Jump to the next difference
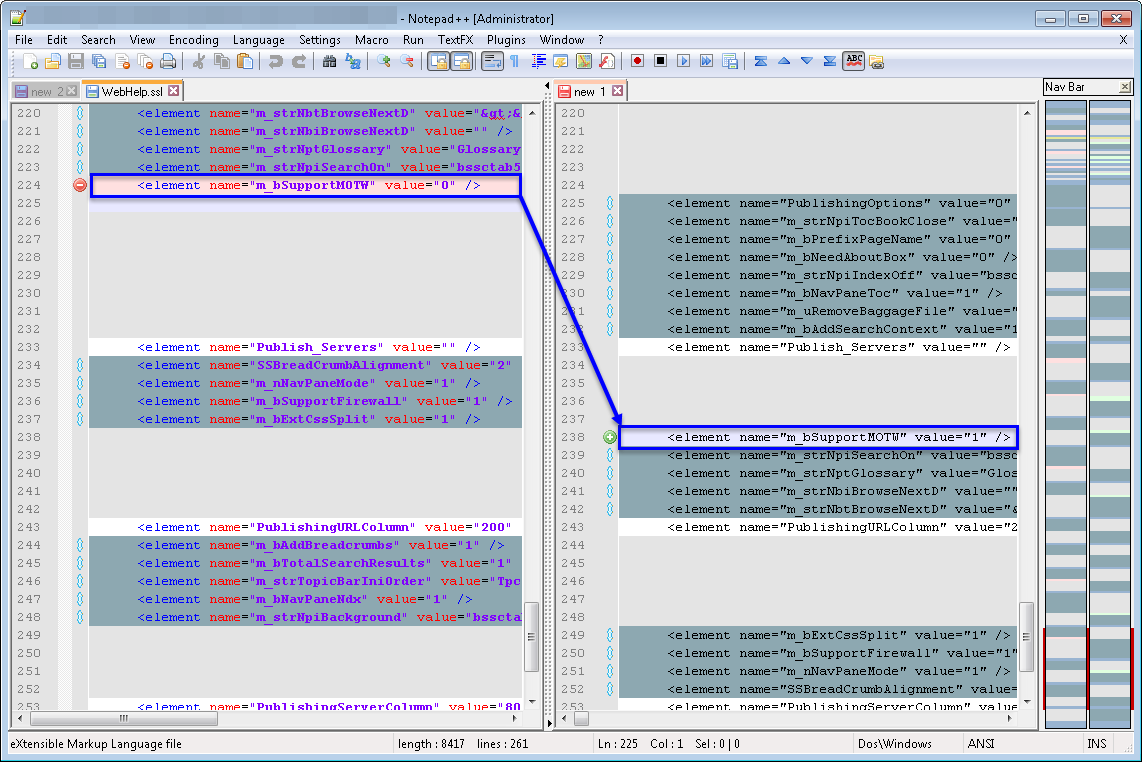The height and width of the screenshot is (762, 1142). coord(808,61)
